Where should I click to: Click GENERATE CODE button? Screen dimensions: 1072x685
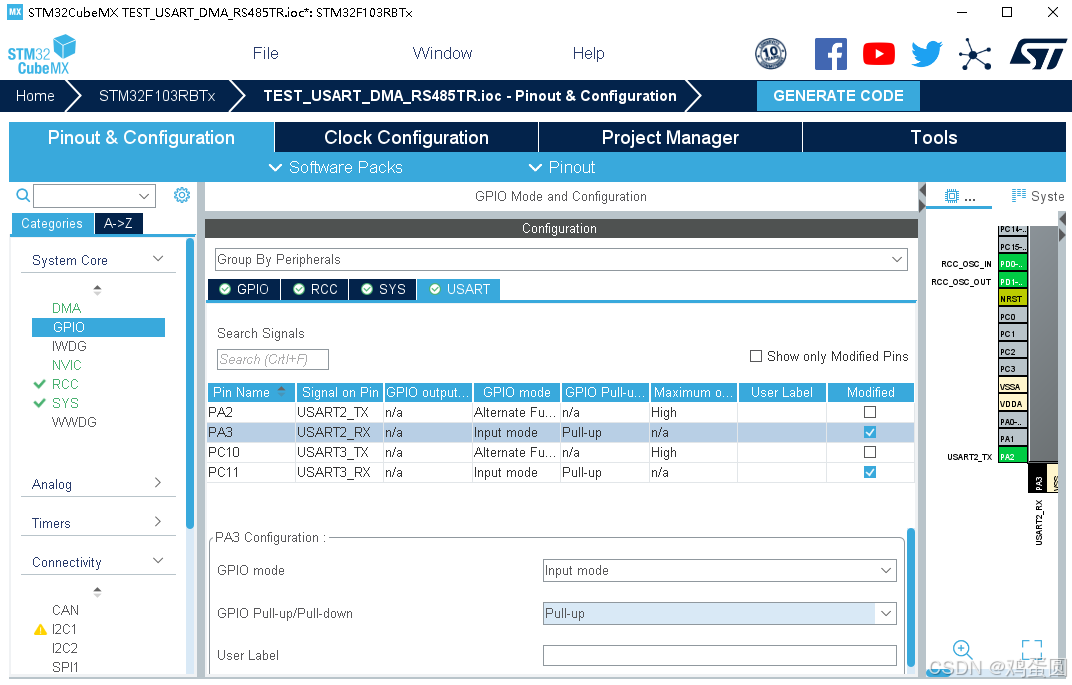[x=838, y=96]
